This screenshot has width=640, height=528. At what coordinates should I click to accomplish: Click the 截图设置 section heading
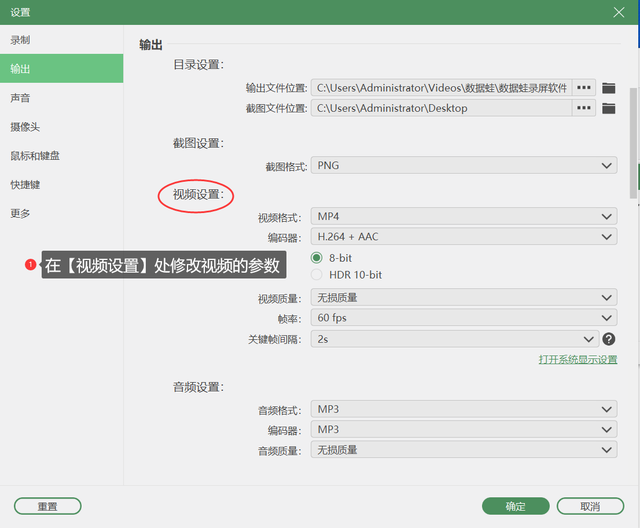coord(198,143)
